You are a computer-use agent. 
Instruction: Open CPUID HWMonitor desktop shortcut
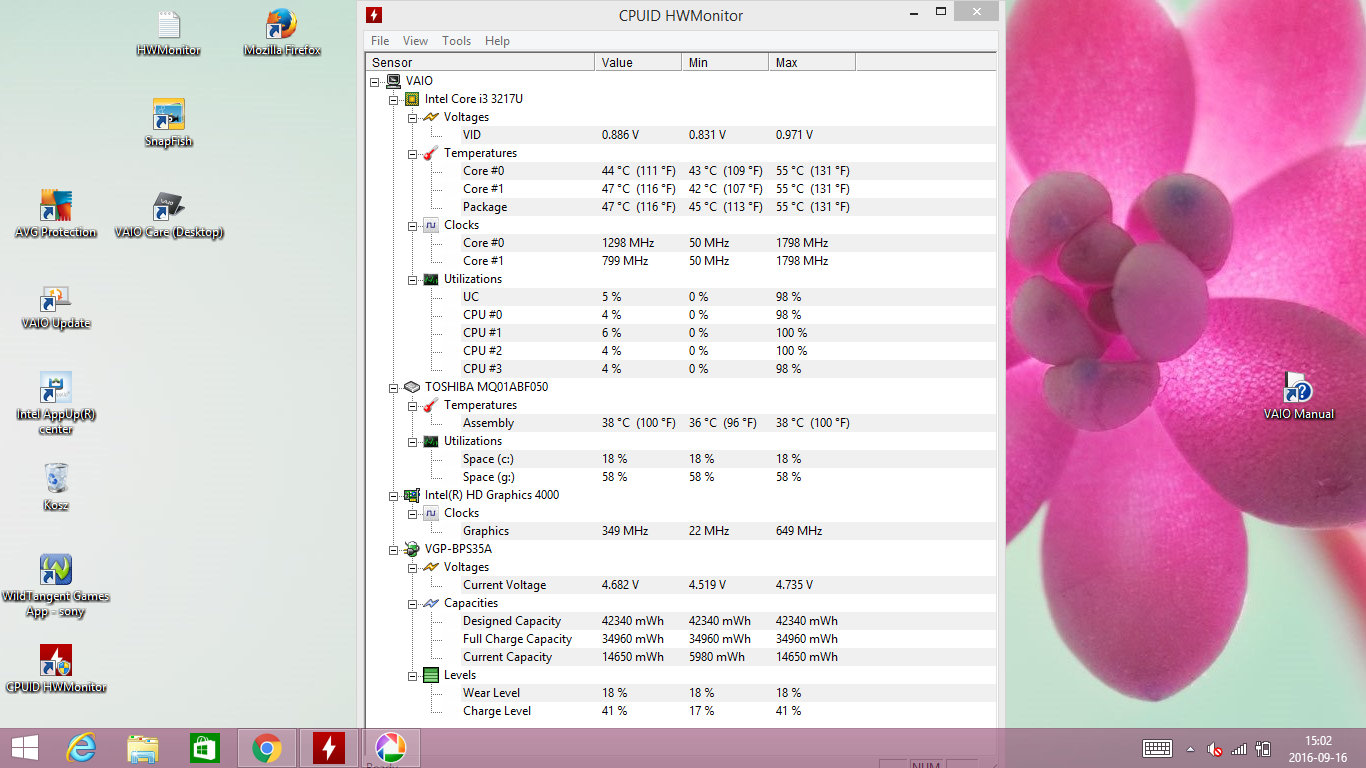[56, 669]
